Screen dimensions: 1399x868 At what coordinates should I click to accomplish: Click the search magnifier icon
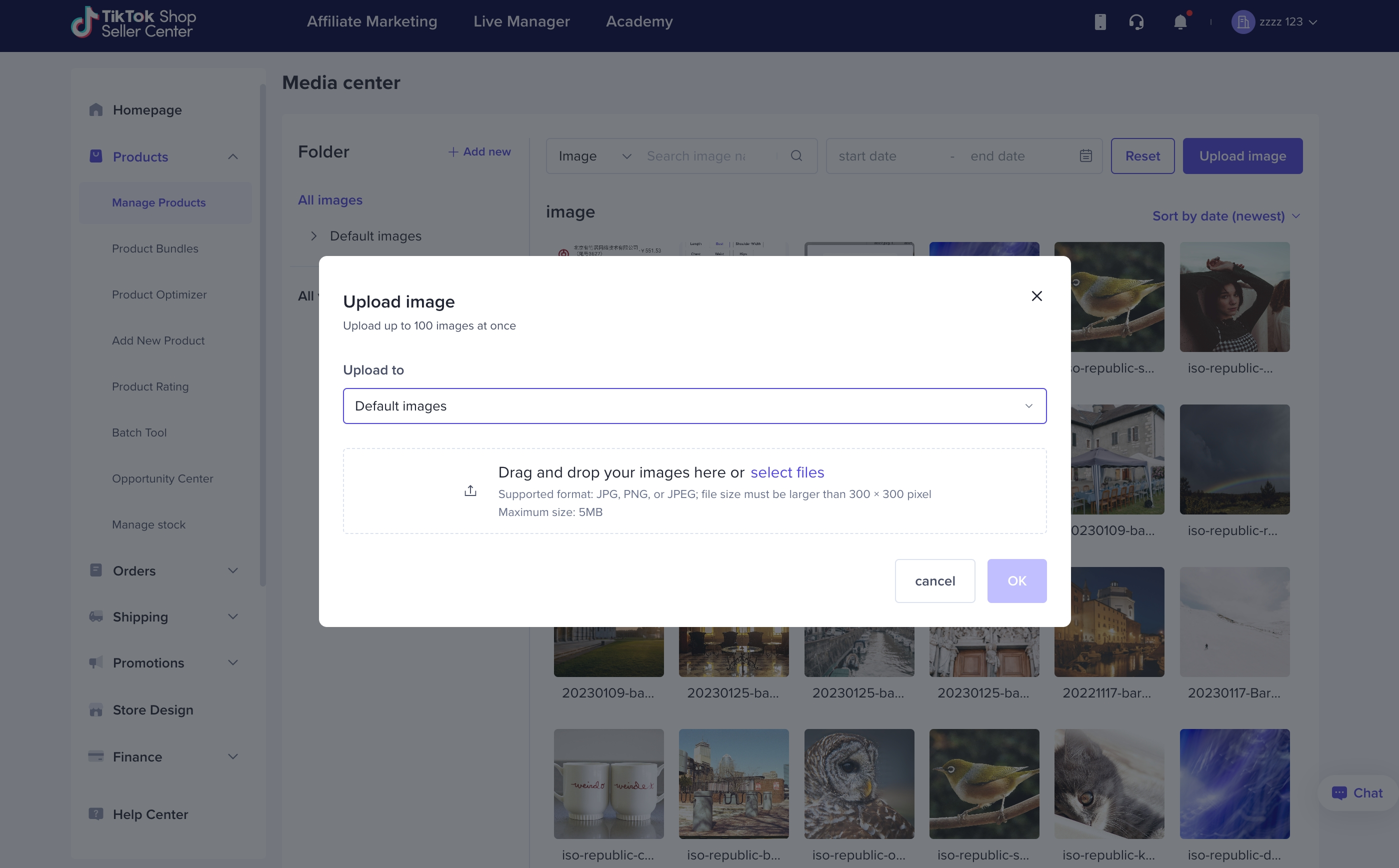coord(796,155)
